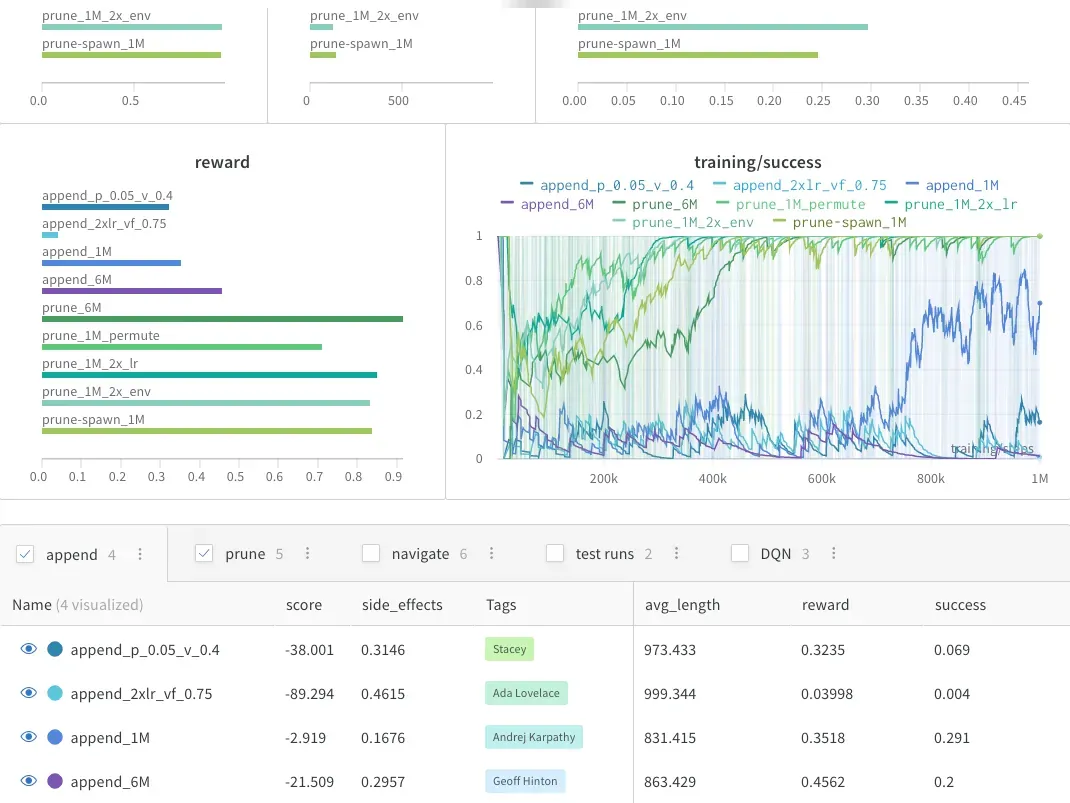Click the prune_1M_2x_lr bar in reward chart

209,375
